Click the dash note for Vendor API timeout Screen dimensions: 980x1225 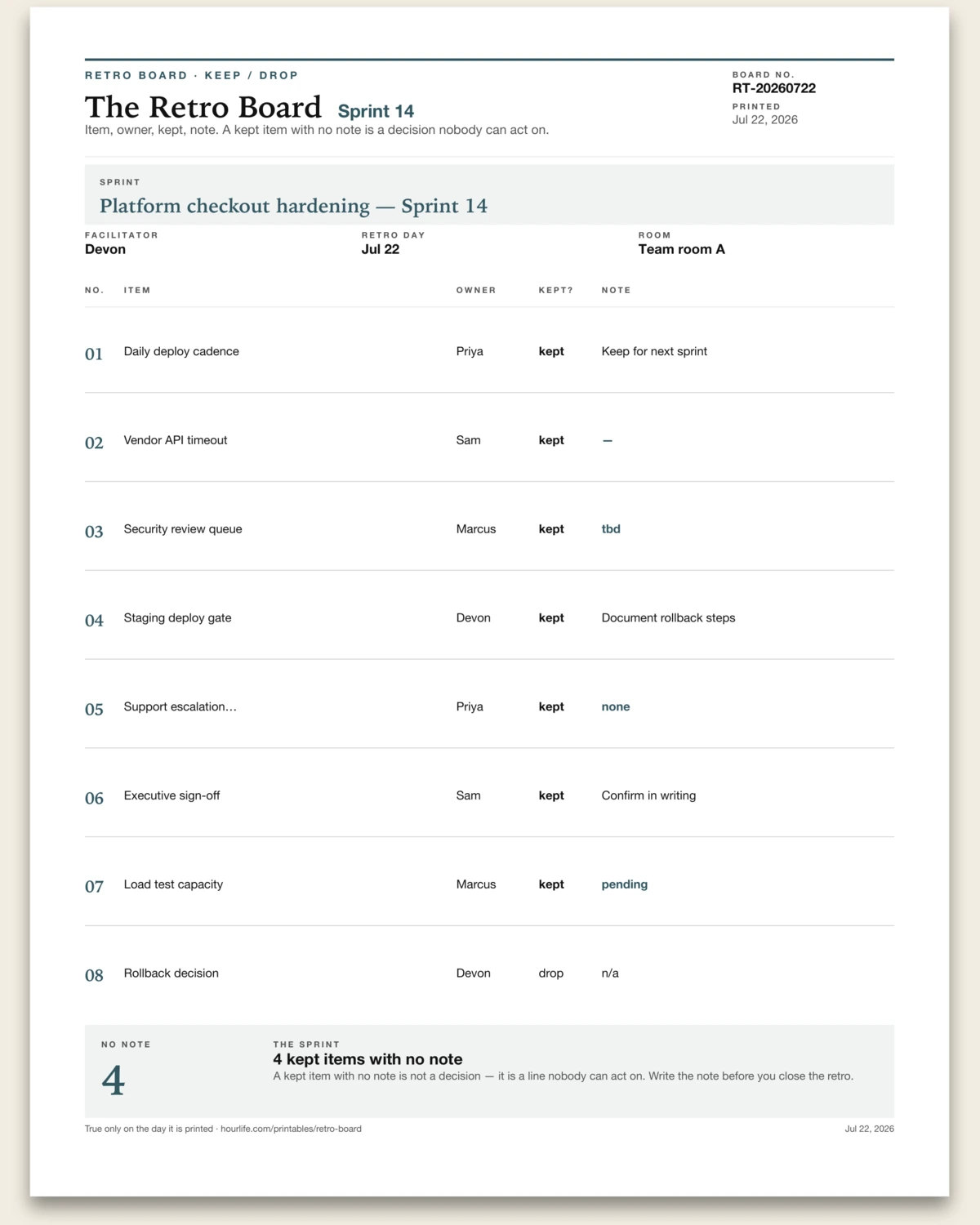[x=608, y=440]
